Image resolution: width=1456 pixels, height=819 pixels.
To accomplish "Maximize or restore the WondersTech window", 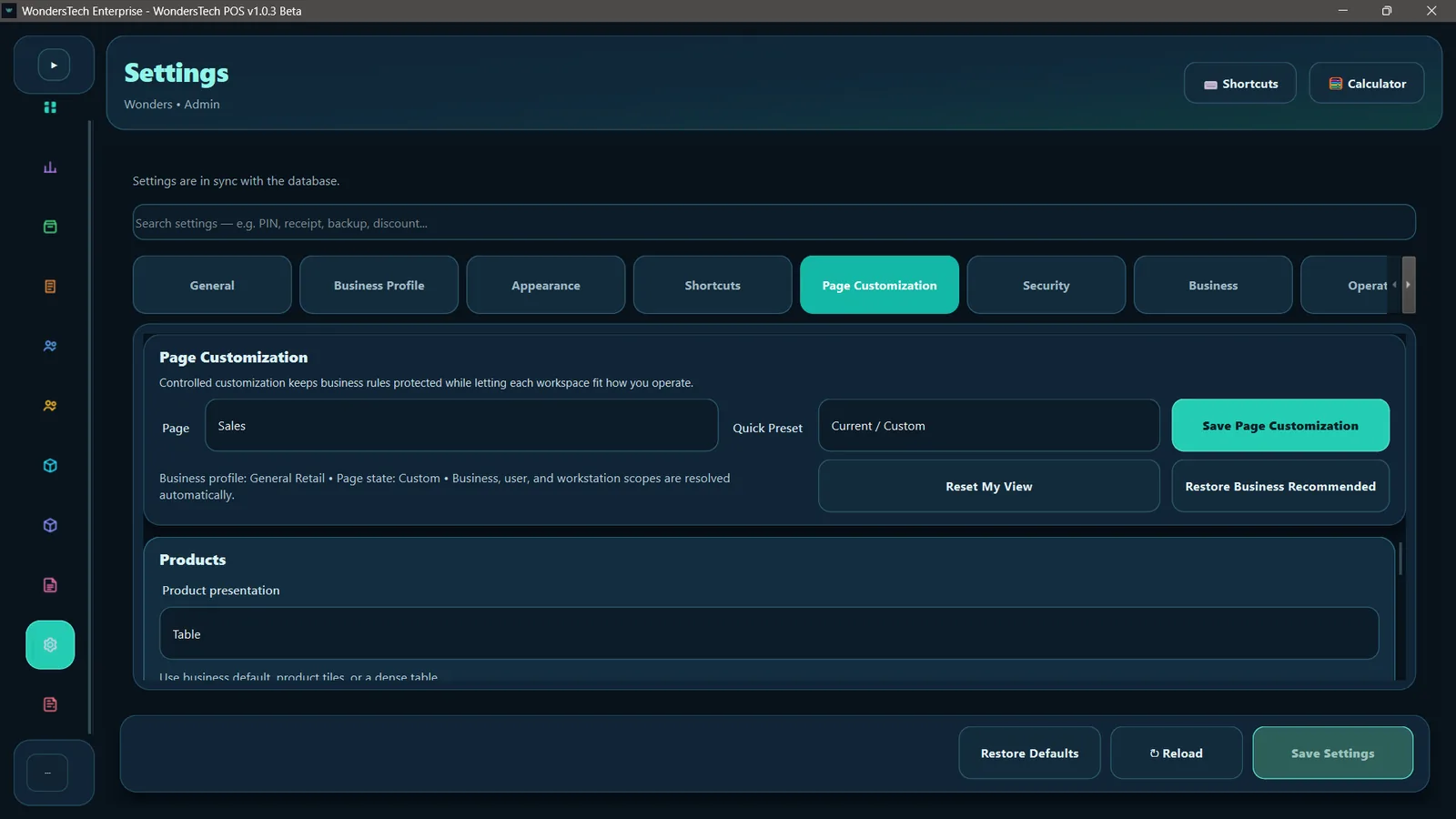I will tap(1387, 11).
